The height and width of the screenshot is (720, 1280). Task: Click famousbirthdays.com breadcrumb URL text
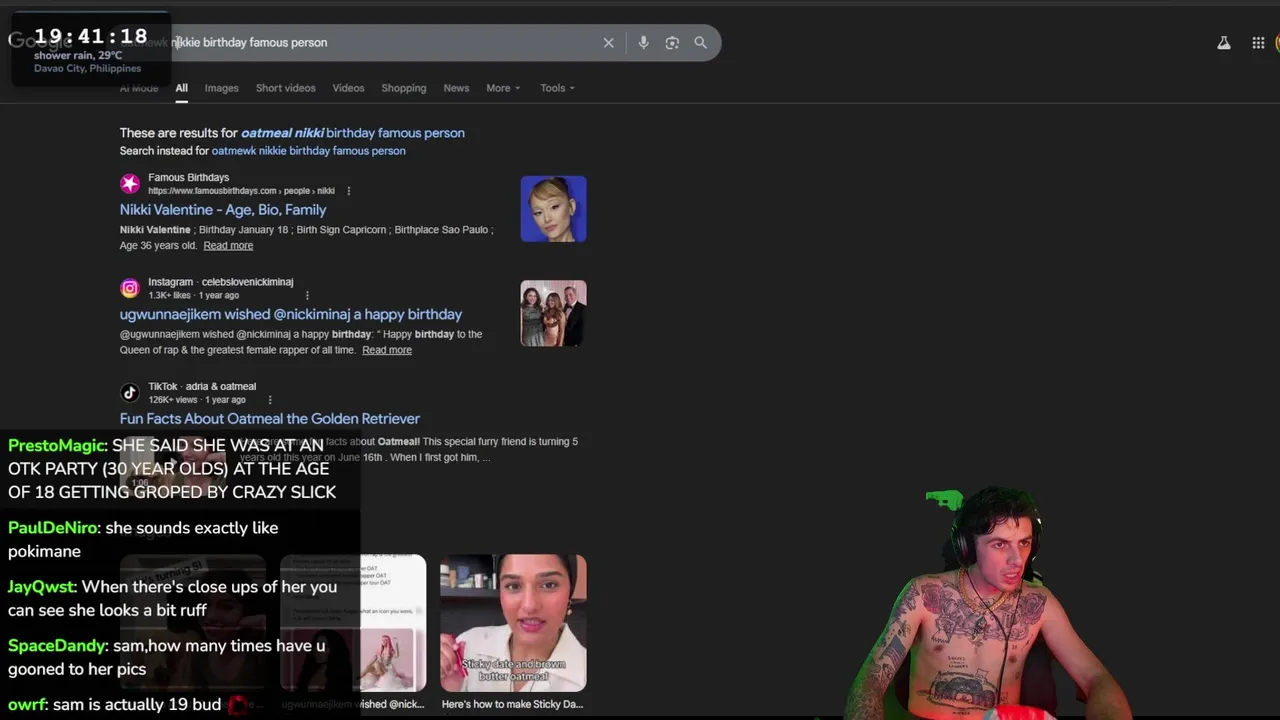(241, 191)
